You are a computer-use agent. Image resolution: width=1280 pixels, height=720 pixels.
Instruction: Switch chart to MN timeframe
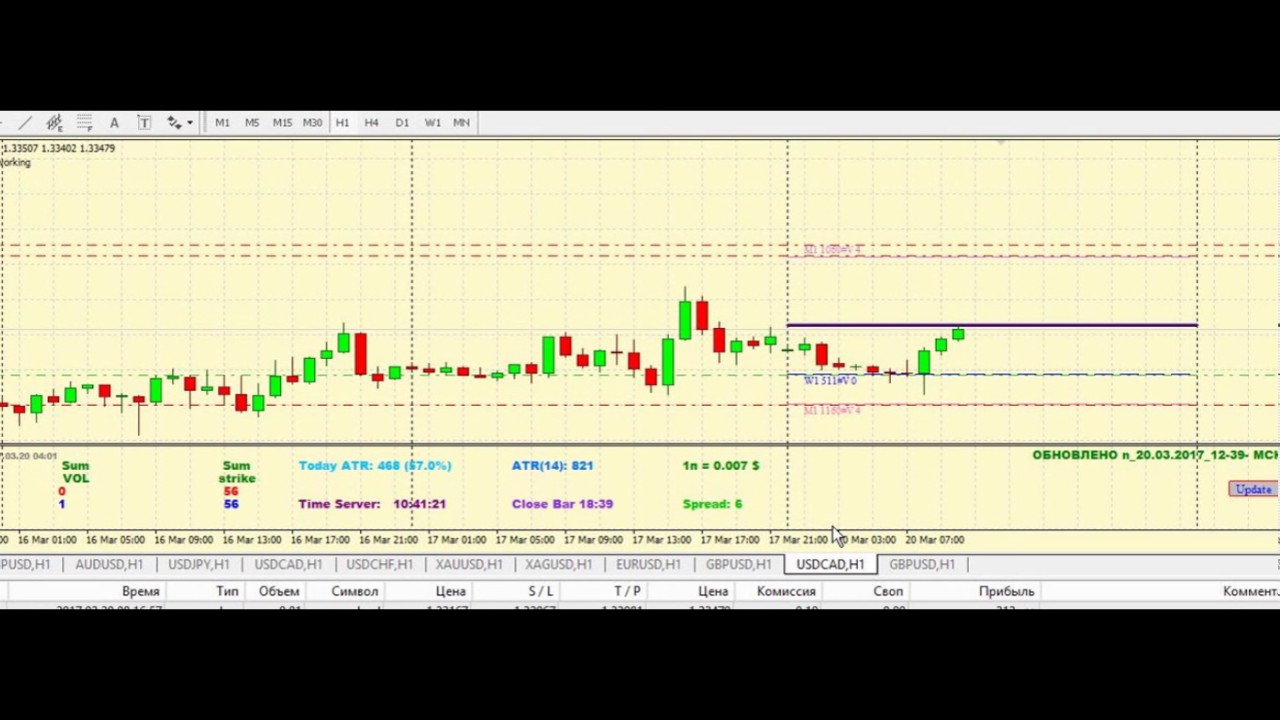point(461,122)
